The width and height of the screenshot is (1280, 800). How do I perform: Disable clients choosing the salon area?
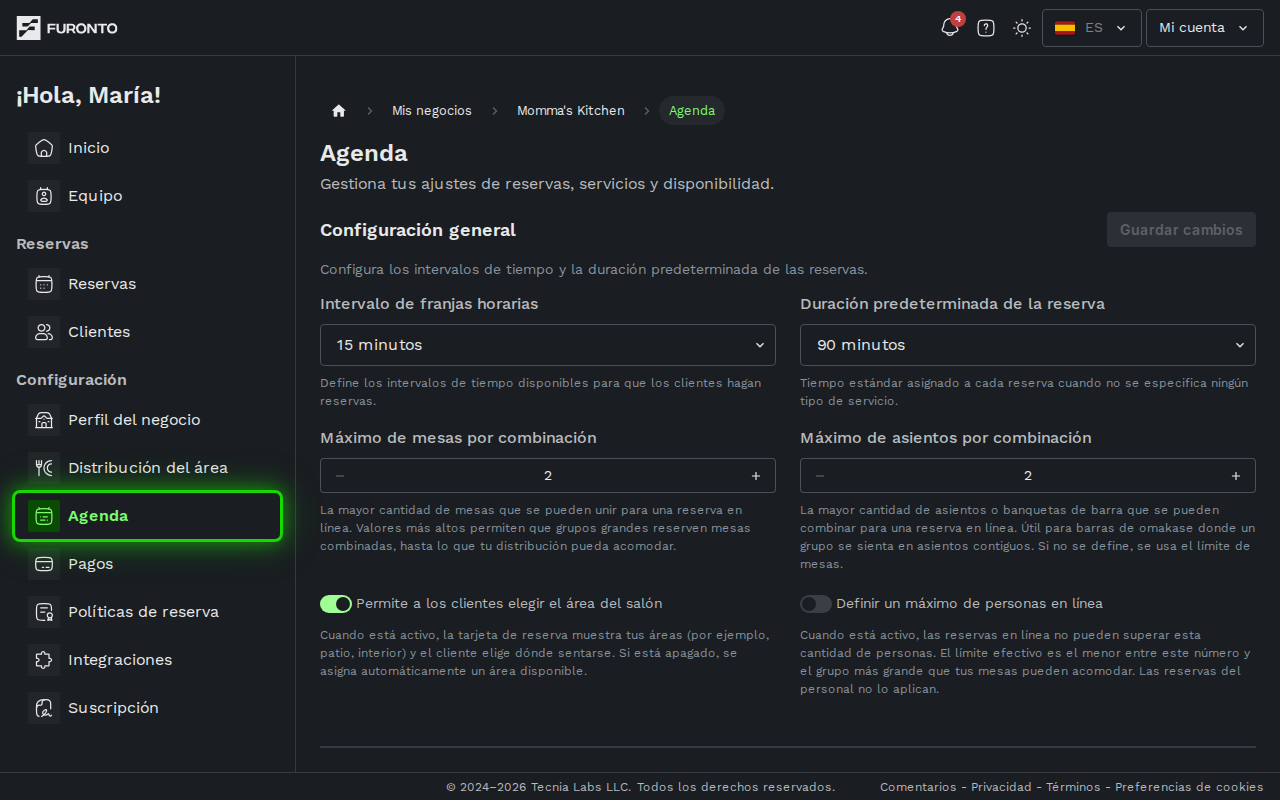point(336,604)
